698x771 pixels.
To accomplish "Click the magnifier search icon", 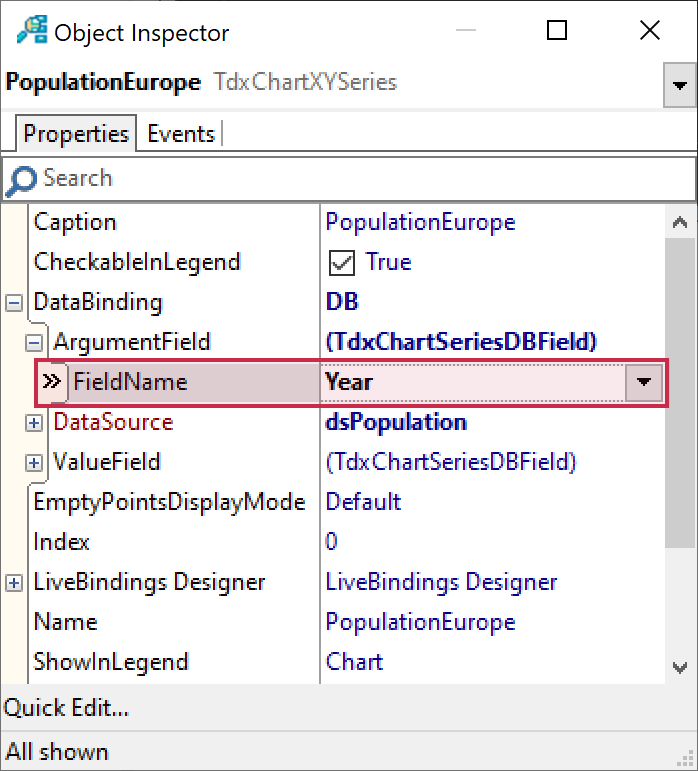I will [20, 180].
